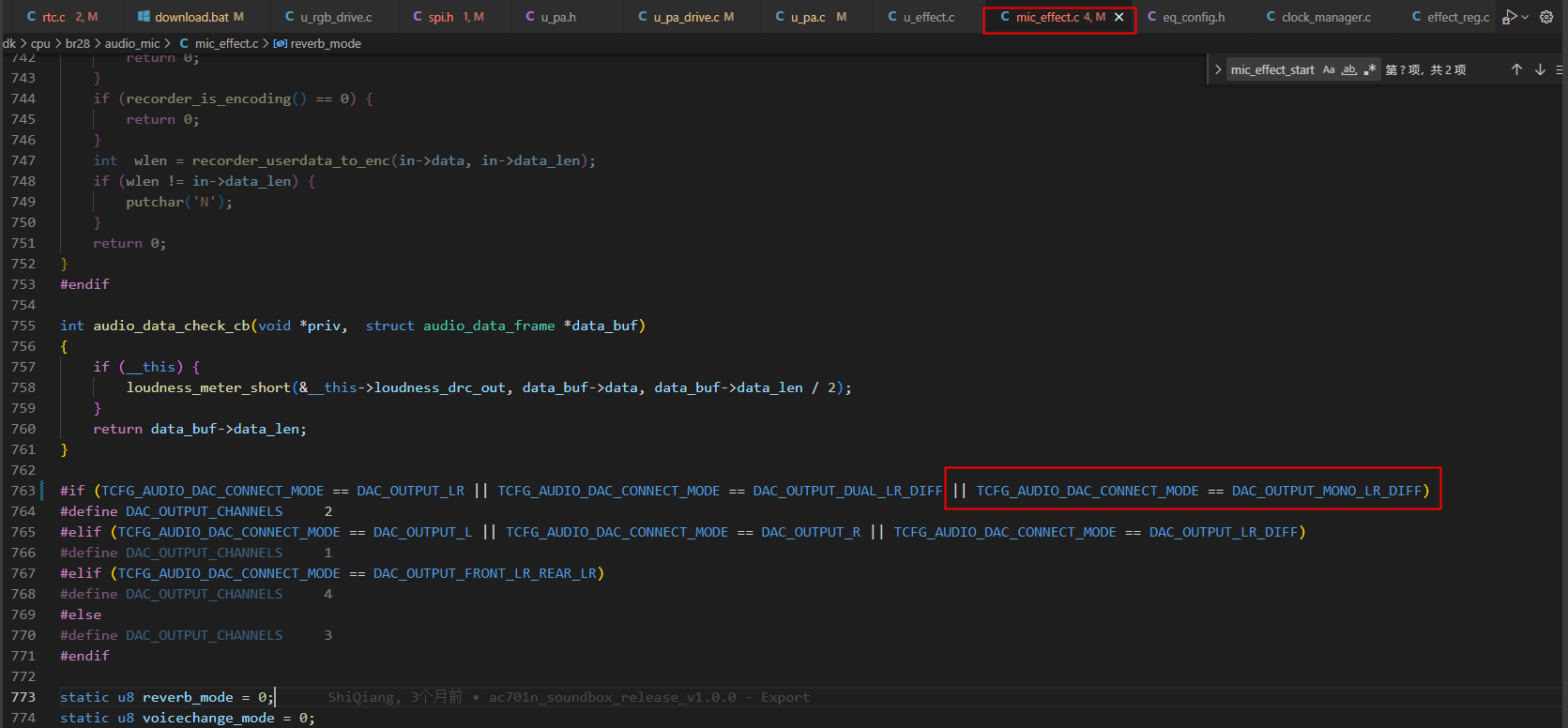Select the br28 breadcrumb segment

point(78,43)
